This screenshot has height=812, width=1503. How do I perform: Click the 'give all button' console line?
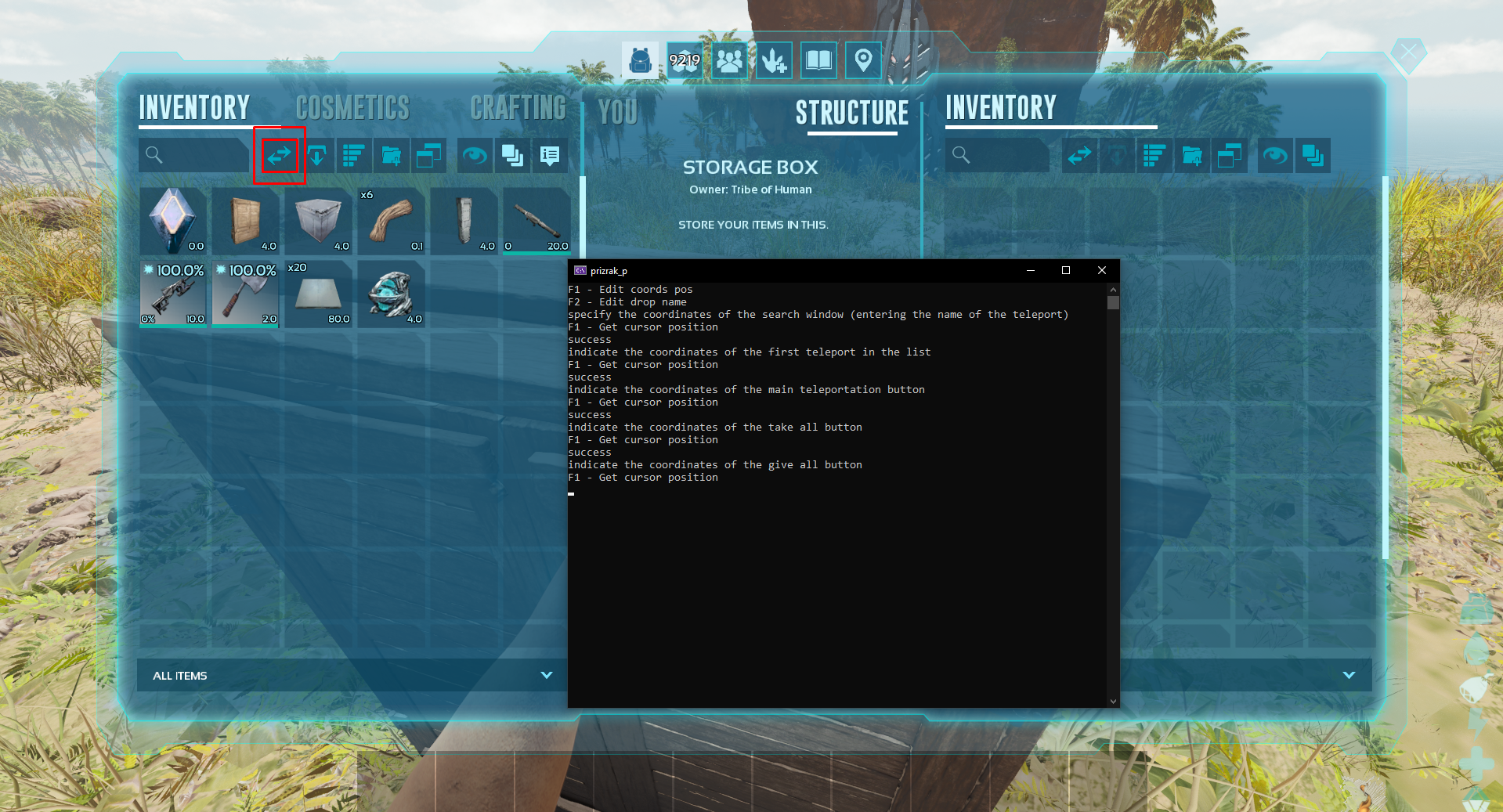715,464
